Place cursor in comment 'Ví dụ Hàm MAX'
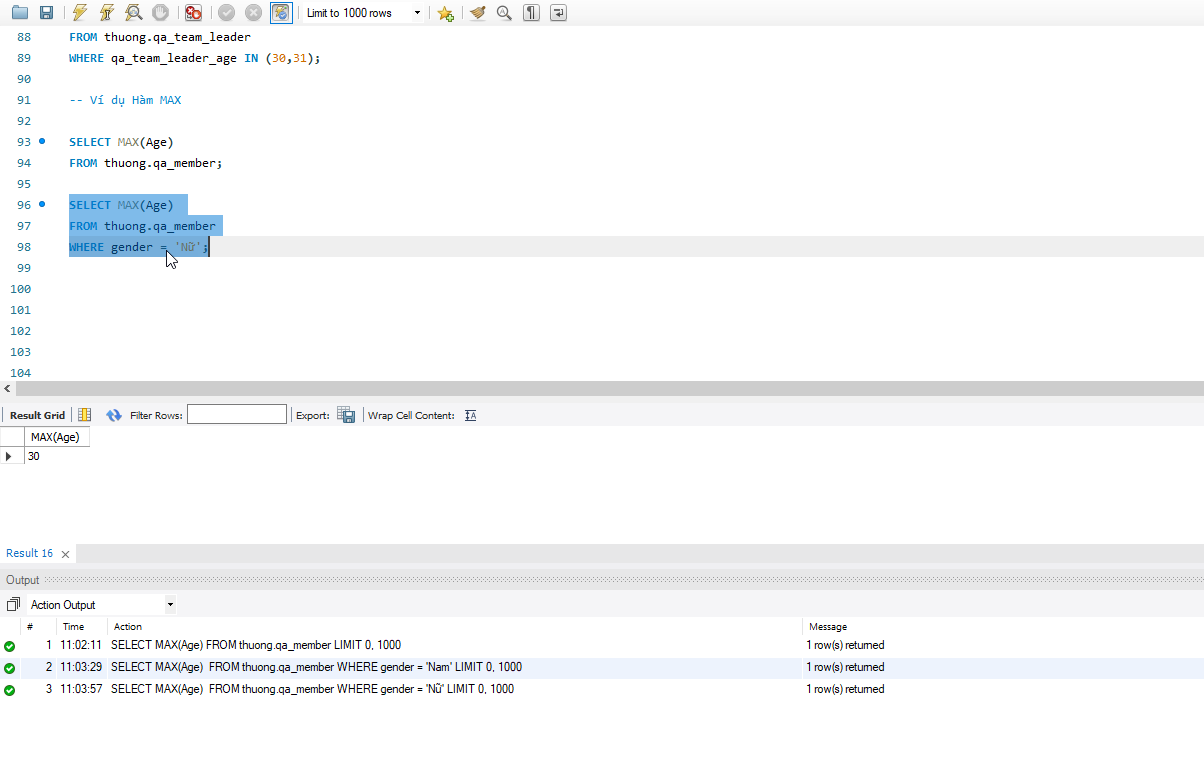The height and width of the screenshot is (768, 1204). [136, 100]
